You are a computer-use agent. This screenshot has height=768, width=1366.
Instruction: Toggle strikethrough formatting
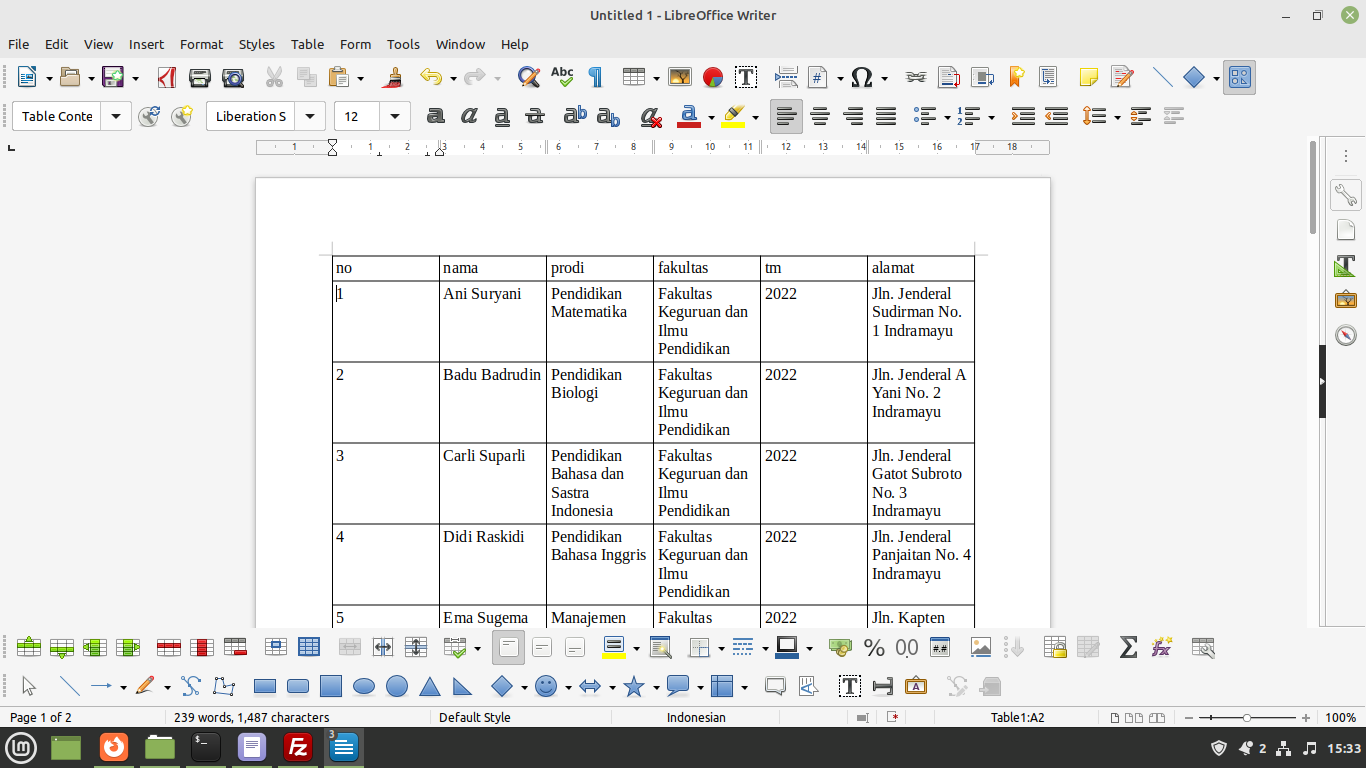(535, 116)
